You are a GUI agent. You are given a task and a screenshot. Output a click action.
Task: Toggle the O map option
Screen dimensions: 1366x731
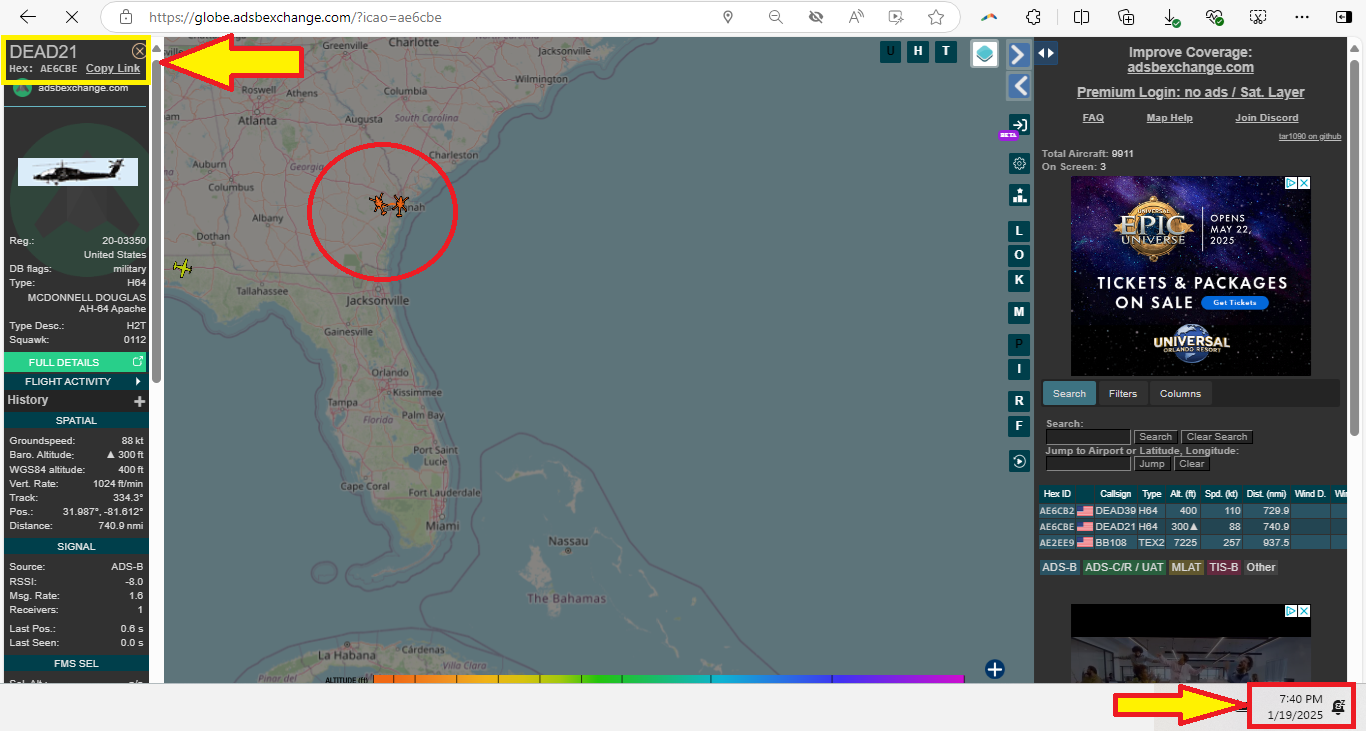(x=1019, y=255)
